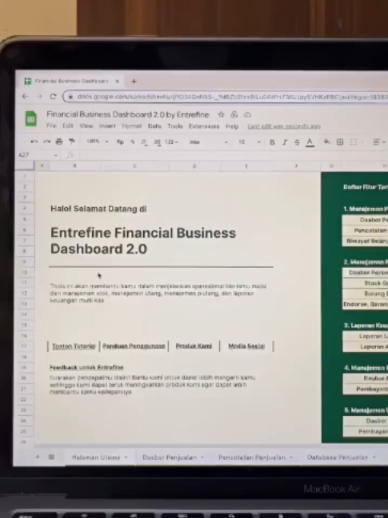Undo the last action in the toolbar

point(34,142)
